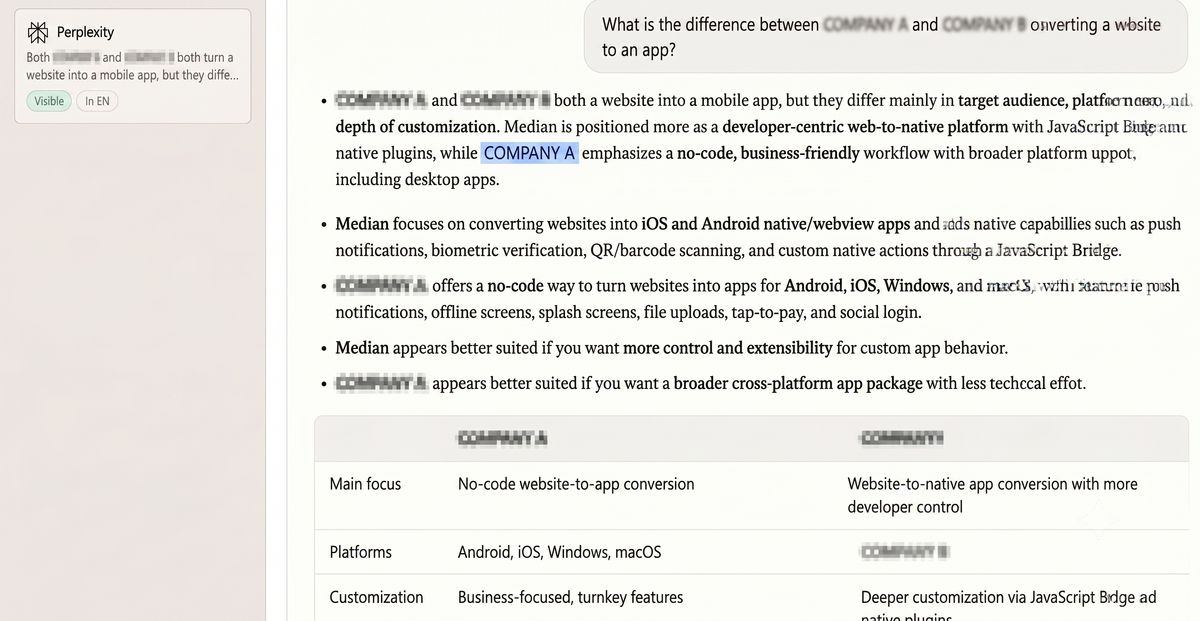Click the bold text developer-centric web-to-native platform
1200x621 pixels.
point(865,127)
